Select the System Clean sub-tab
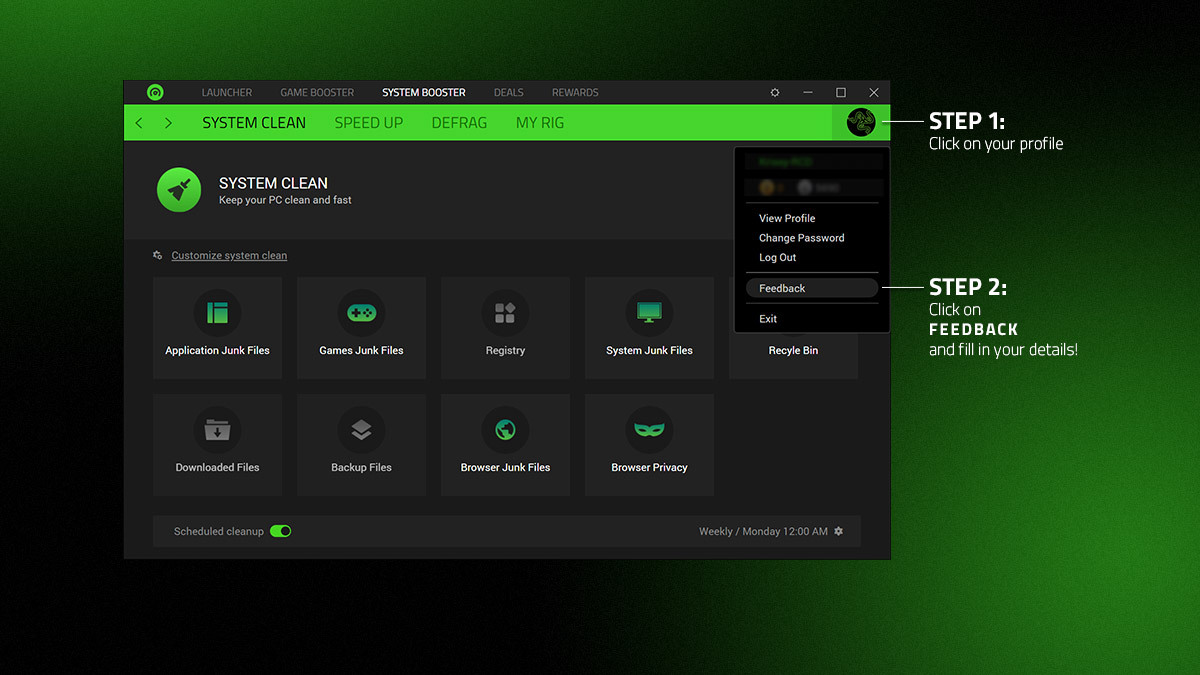1200x675 pixels. point(254,123)
